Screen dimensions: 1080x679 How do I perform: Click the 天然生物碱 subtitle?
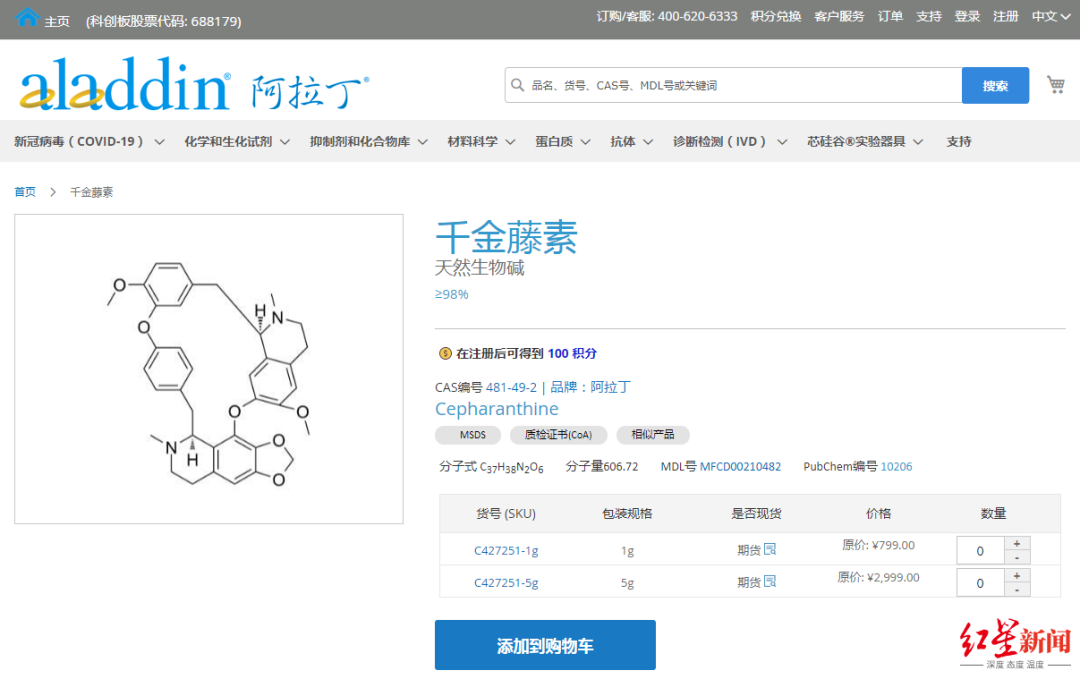479,267
